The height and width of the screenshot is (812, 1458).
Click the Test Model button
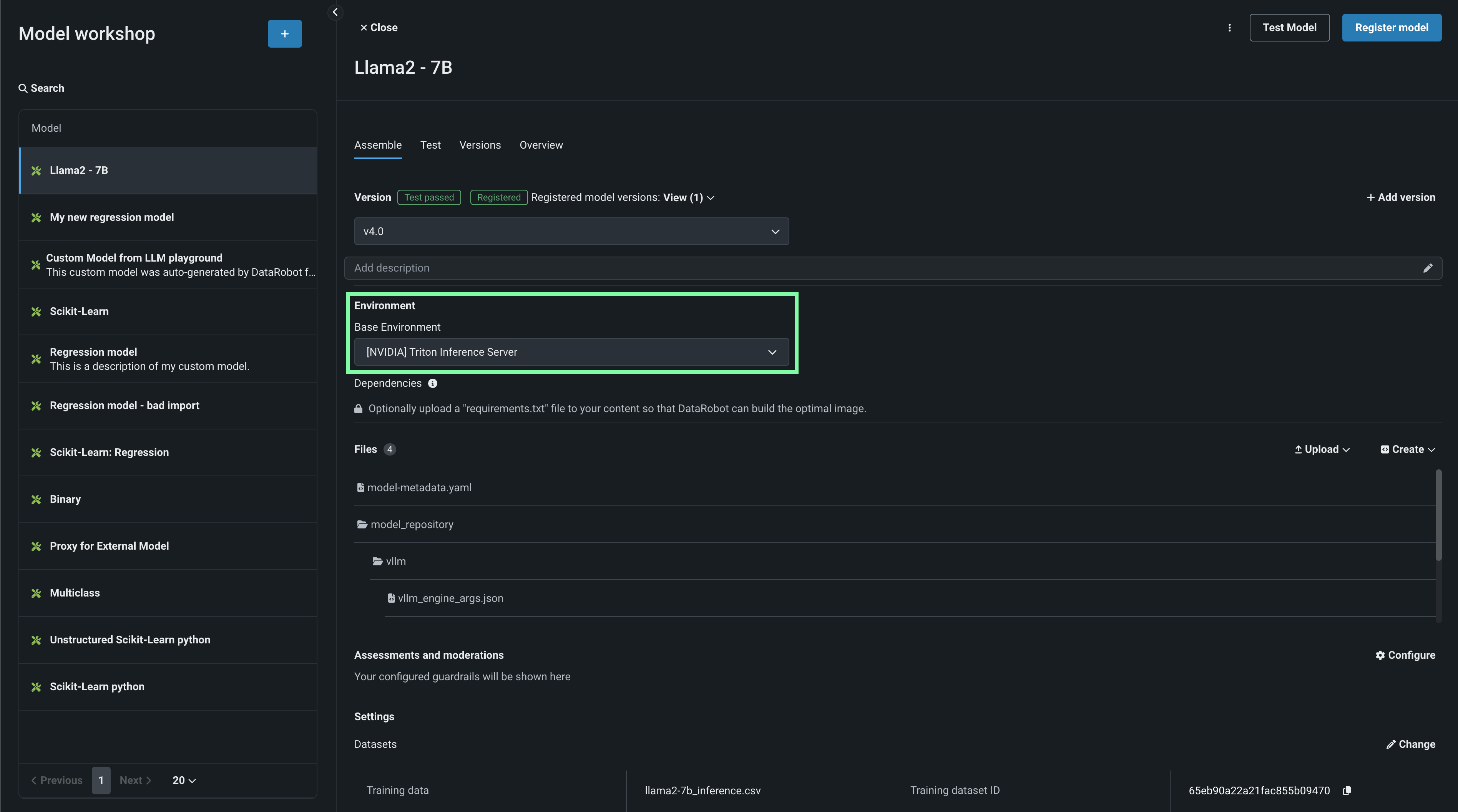pos(1289,28)
